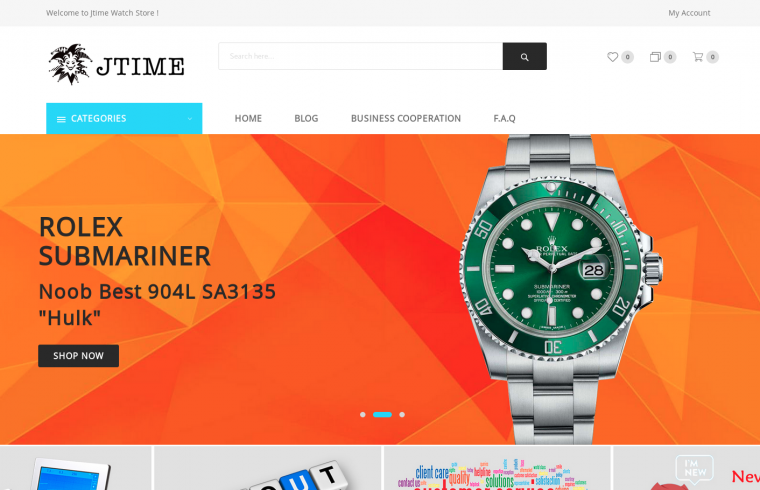This screenshot has width=760, height=490.
Task: Open the My Account menu
Action: coord(689,13)
